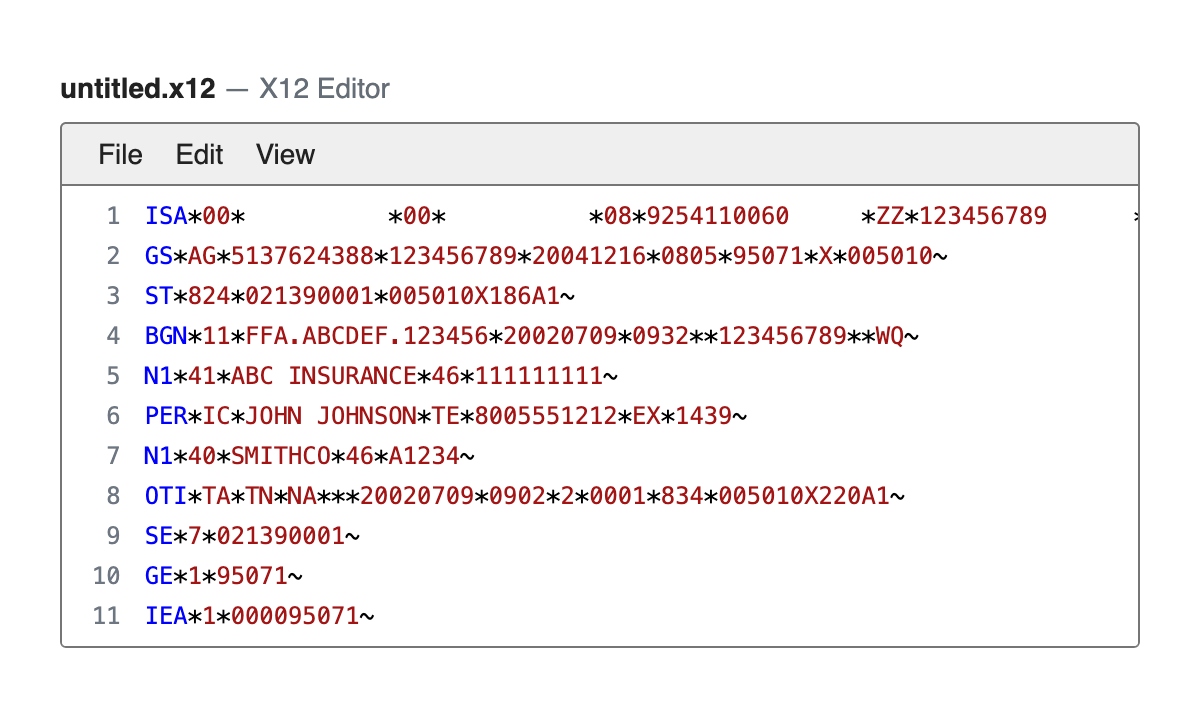Viewport: 1200px width, 716px height.
Task: Place cursor in ABC INSURANCE text
Action: 323,376
